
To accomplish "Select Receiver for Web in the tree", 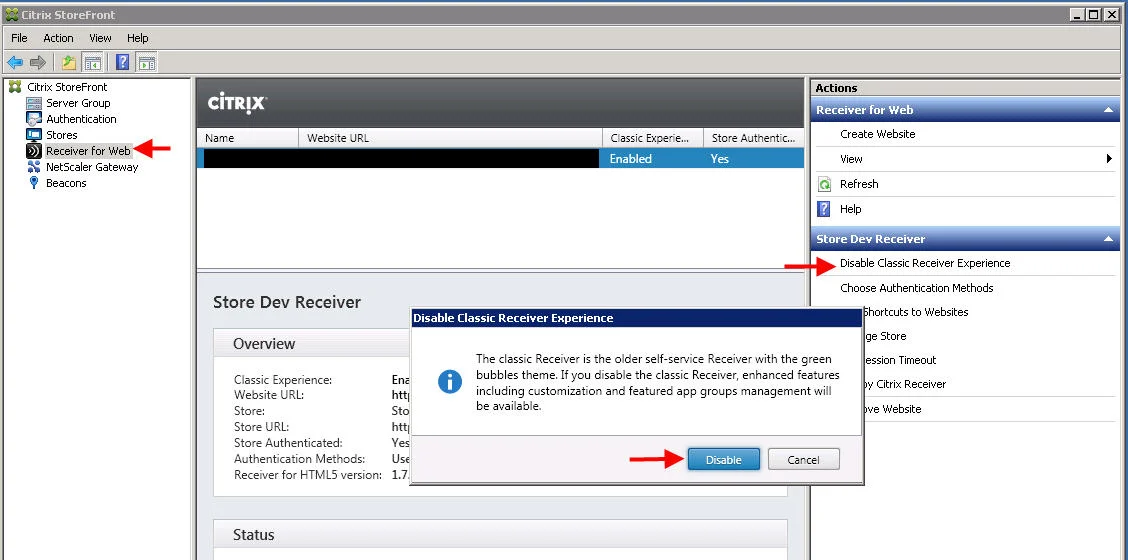I will pos(88,151).
